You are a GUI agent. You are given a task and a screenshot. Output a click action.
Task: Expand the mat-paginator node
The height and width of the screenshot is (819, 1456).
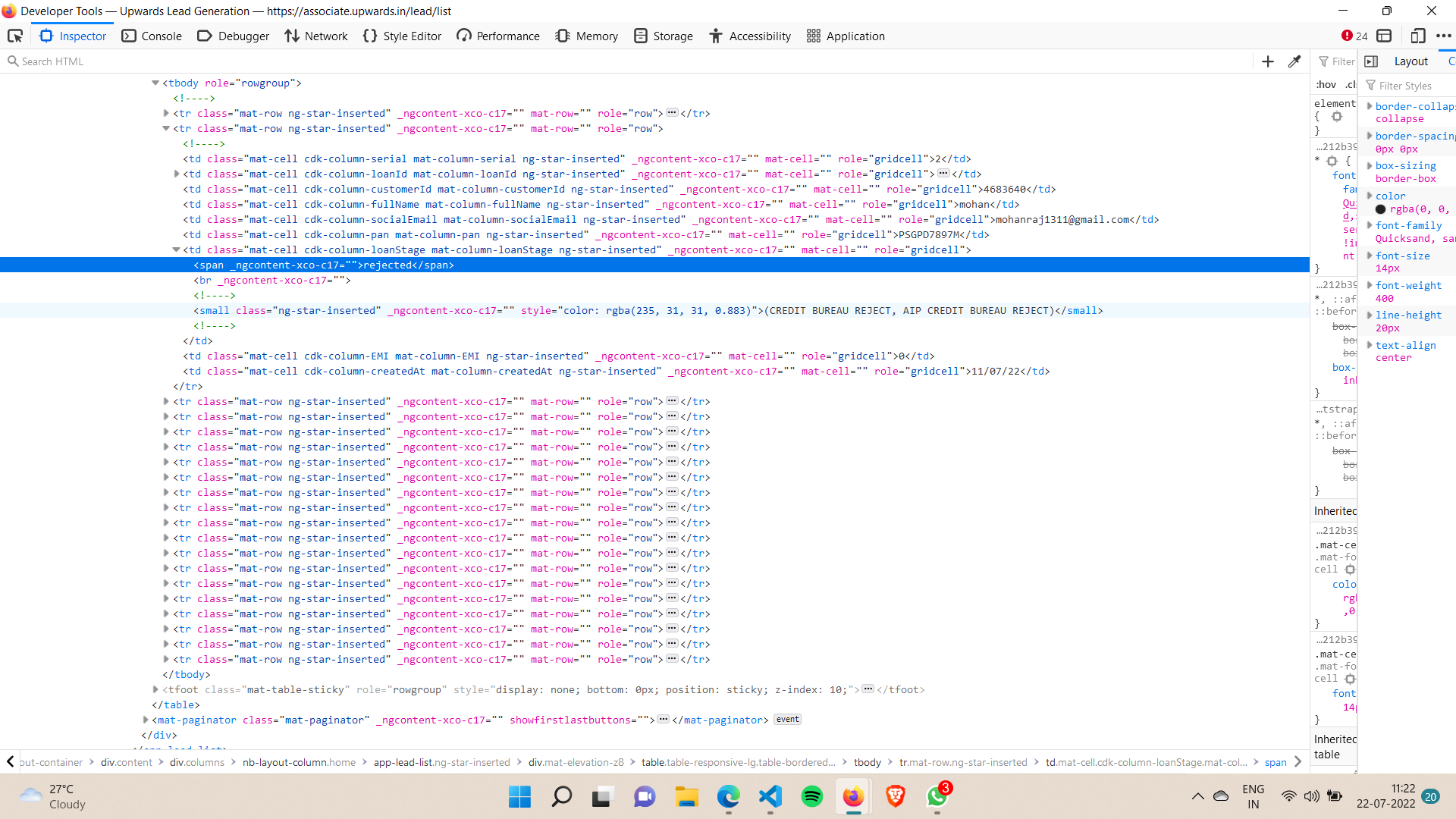(146, 720)
